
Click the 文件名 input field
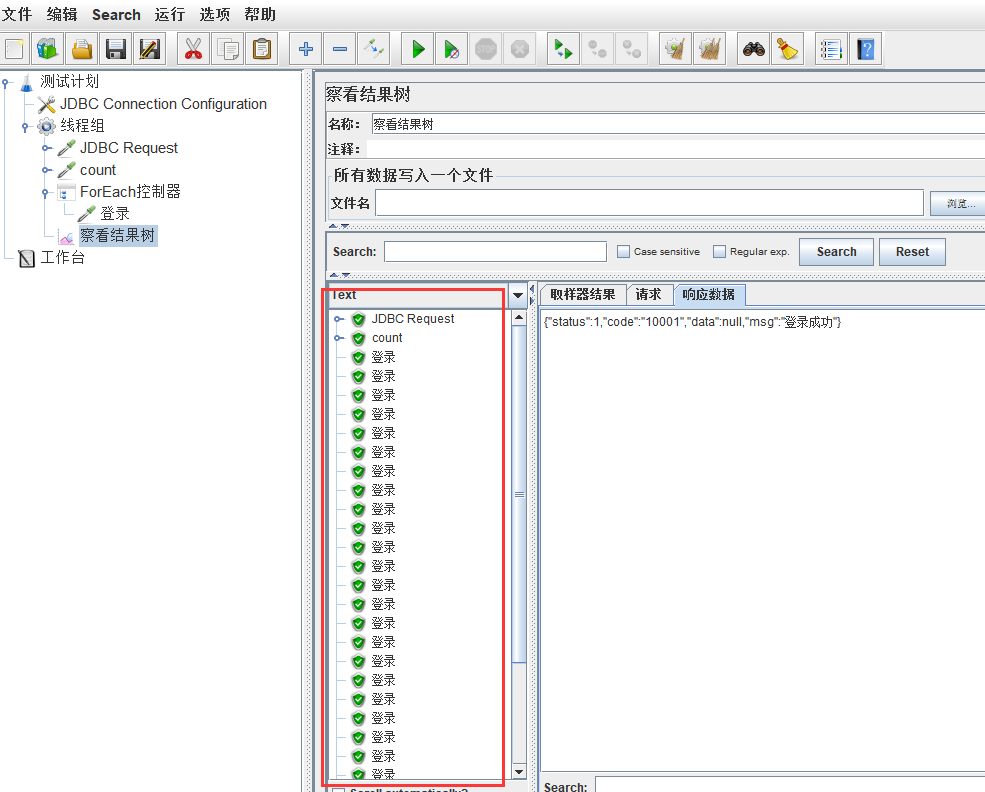[649, 203]
